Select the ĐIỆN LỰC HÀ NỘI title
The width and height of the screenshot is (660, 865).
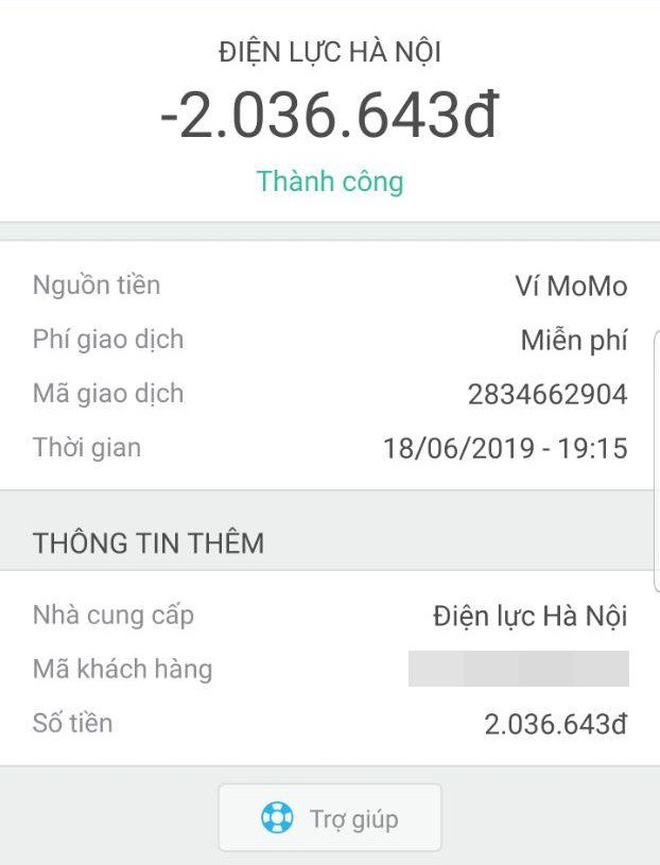pyautogui.click(x=330, y=52)
